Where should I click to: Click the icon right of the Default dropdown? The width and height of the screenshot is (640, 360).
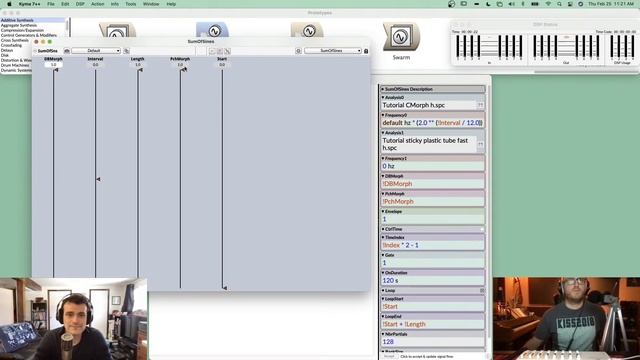(x=127, y=51)
